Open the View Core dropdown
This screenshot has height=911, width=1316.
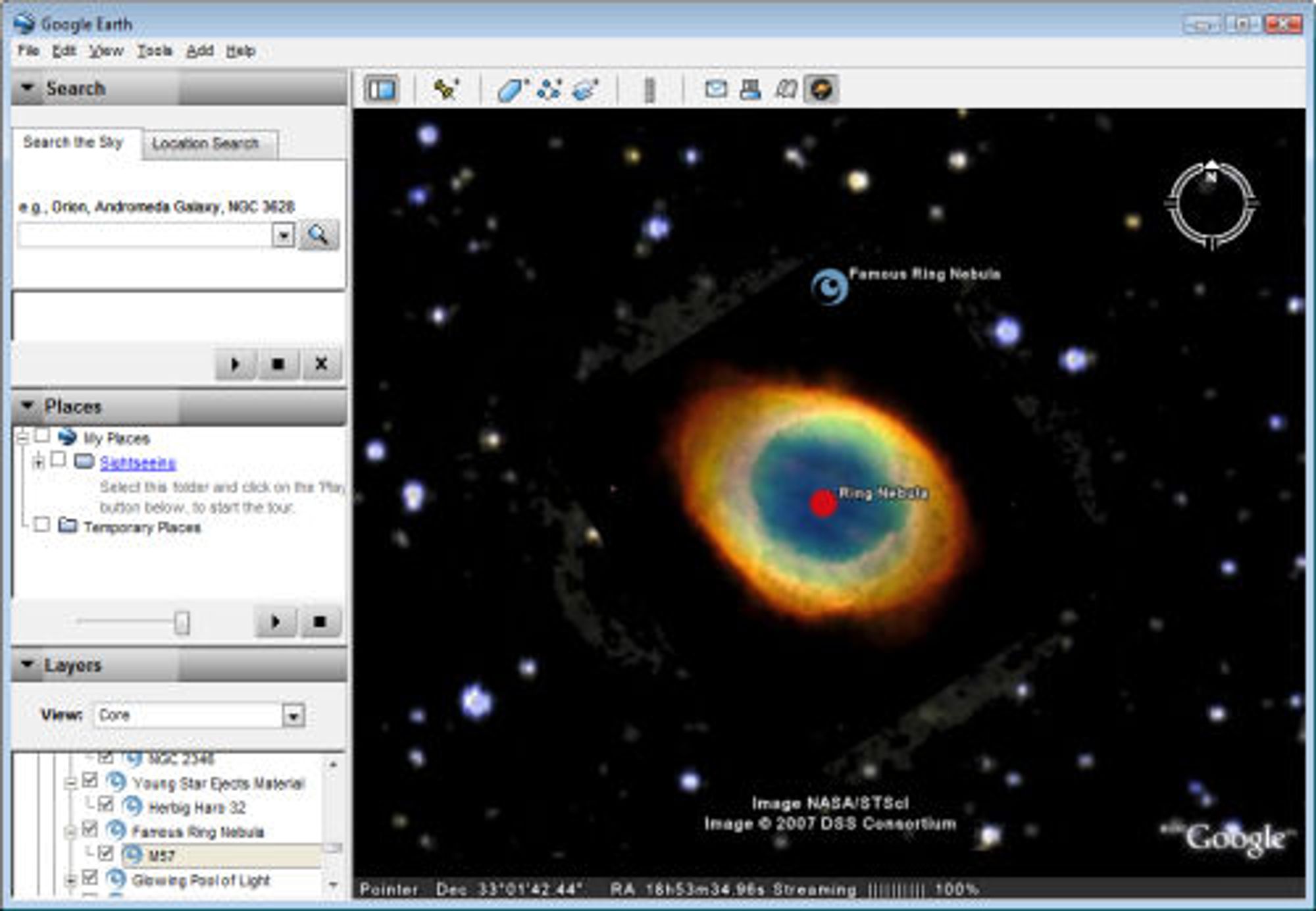293,715
